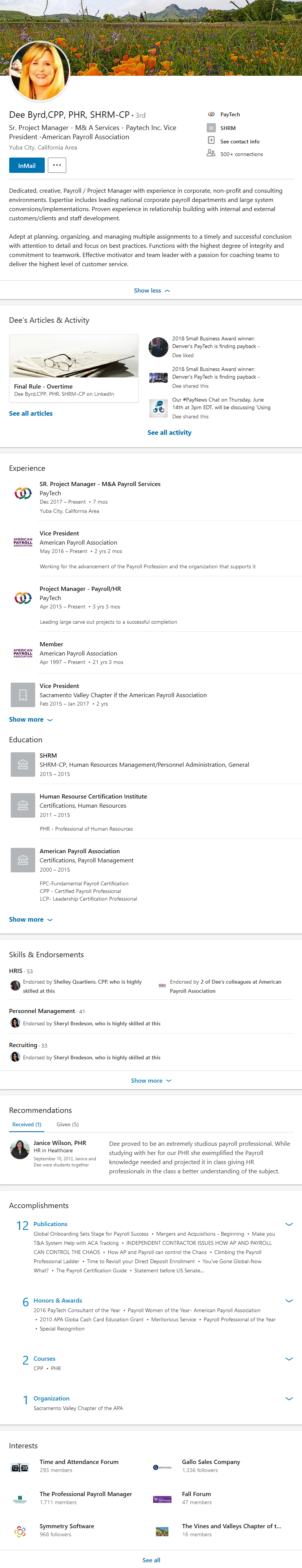Click the Symmetry Software logo icon

click(x=20, y=1532)
